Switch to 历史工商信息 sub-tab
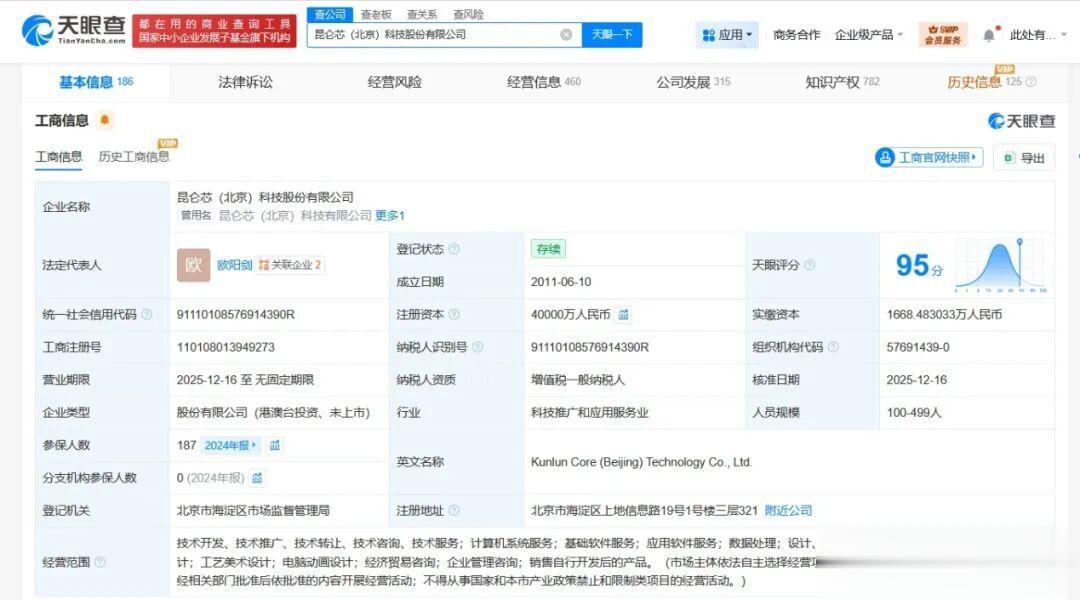The image size is (1080, 600). pyautogui.click(x=134, y=157)
